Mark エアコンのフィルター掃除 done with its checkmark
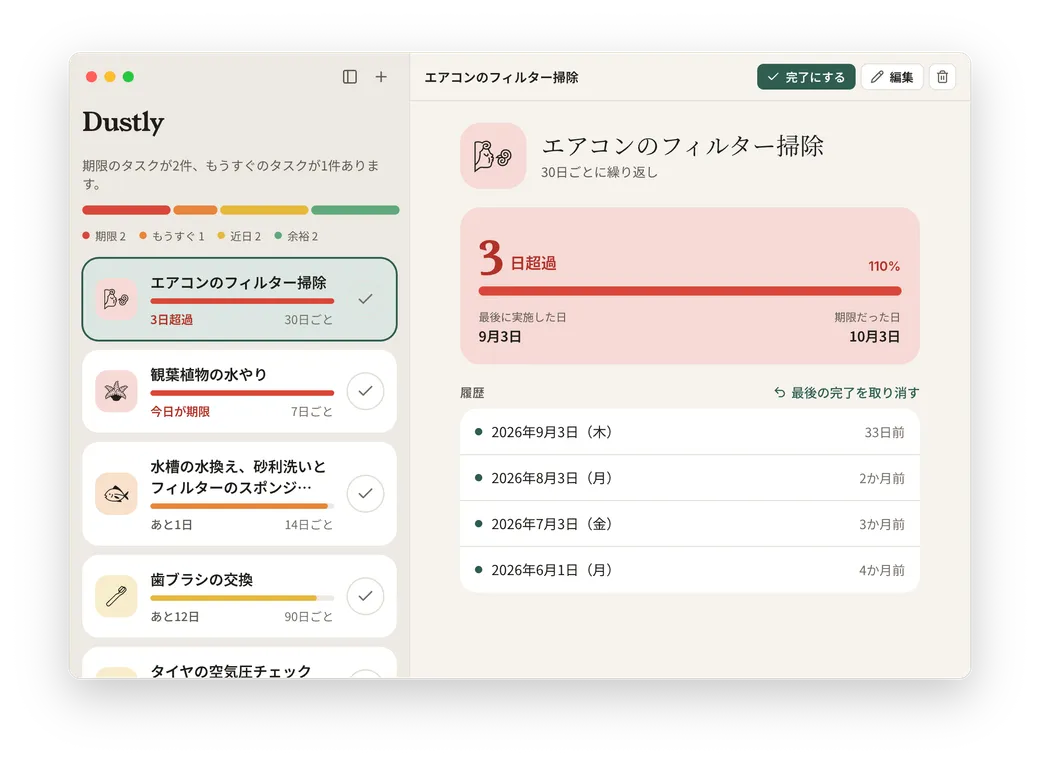Viewport: 1040px width, 764px height. tap(365, 299)
